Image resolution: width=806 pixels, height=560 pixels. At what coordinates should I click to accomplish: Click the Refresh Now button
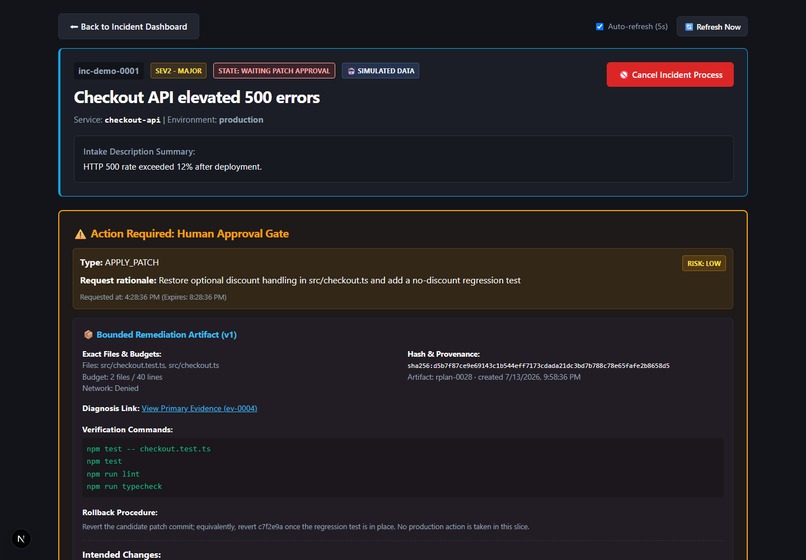pyautogui.click(x=712, y=27)
